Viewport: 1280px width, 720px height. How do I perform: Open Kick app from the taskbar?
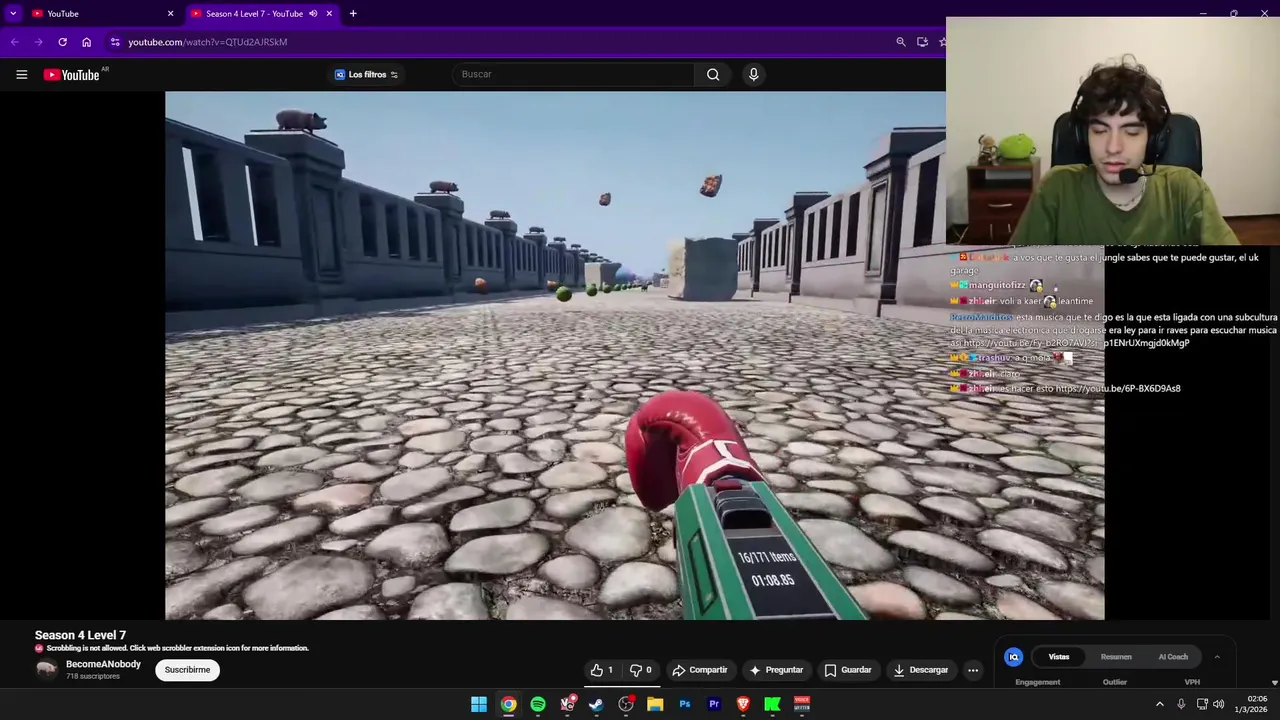coord(772,704)
